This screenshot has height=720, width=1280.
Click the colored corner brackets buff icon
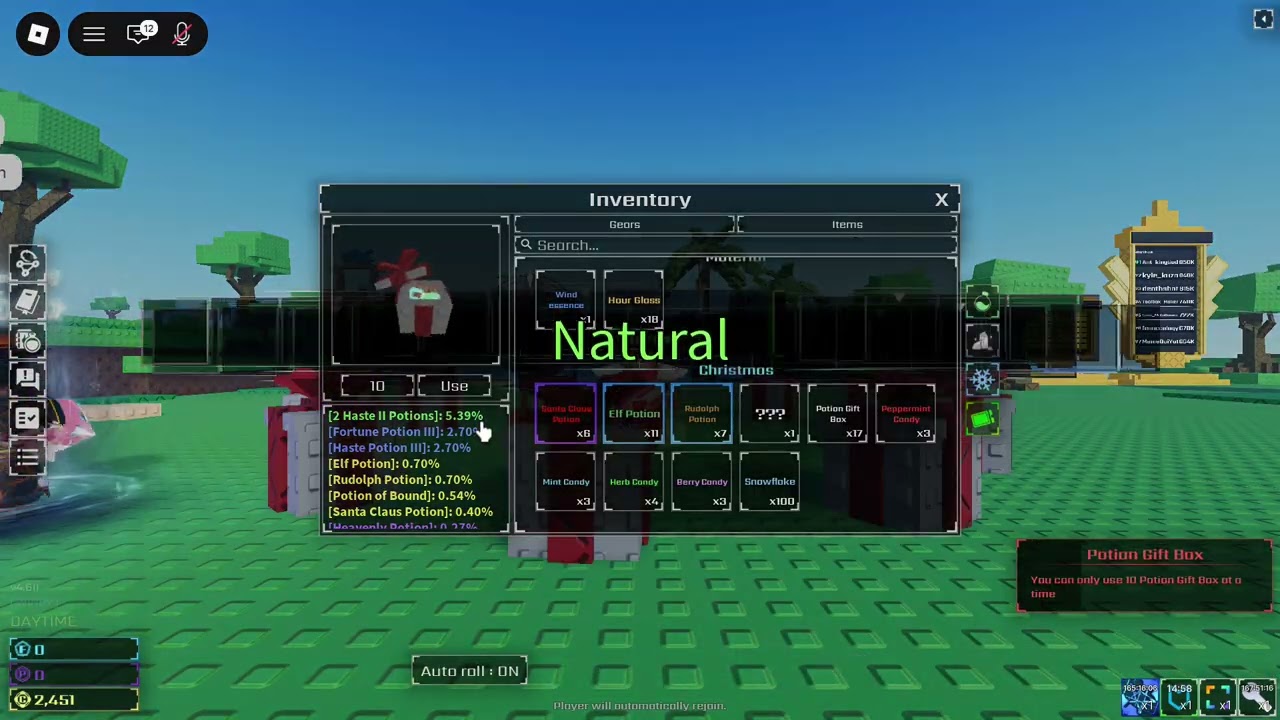click(x=1218, y=698)
